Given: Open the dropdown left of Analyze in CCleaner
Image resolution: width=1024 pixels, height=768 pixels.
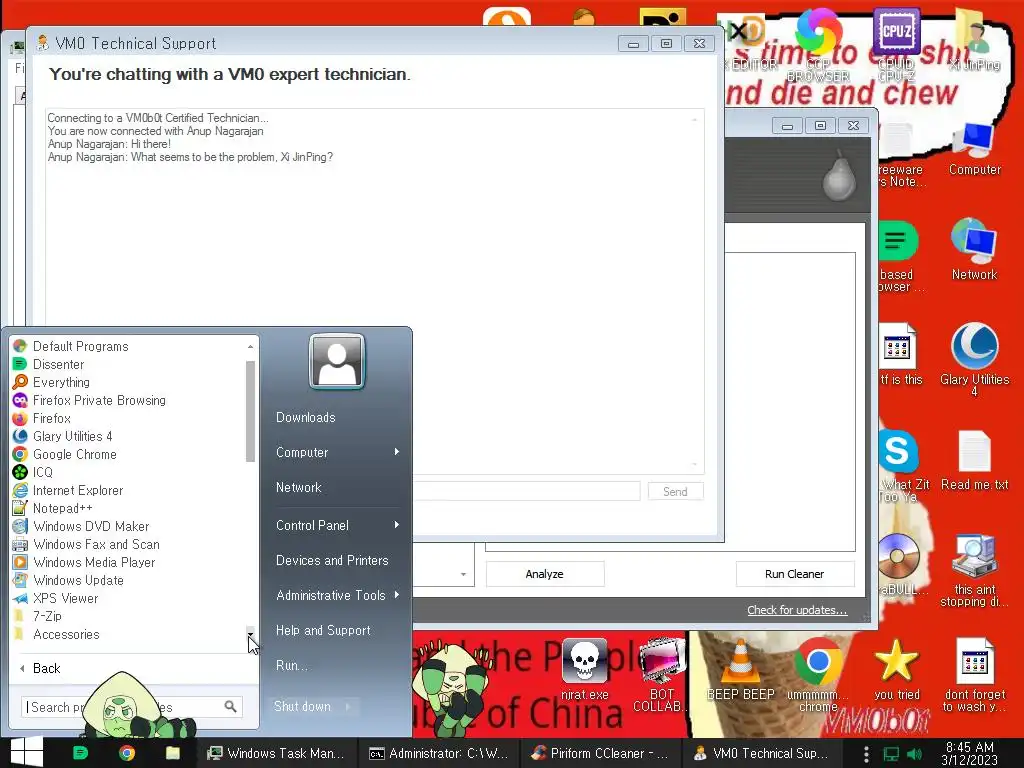Looking at the screenshot, I should [463, 574].
